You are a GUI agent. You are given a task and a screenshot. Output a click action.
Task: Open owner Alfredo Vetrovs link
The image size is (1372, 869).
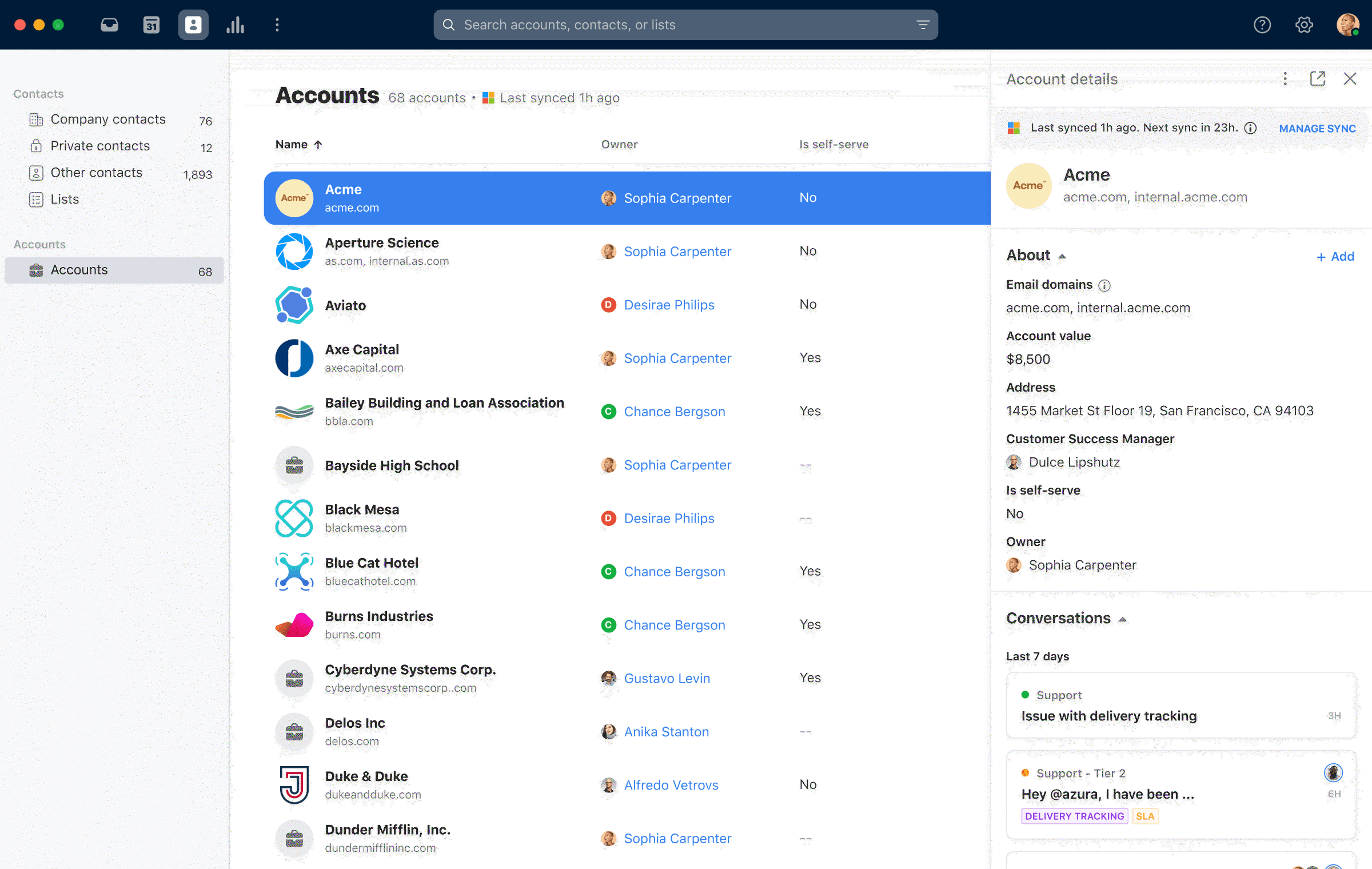click(x=671, y=785)
